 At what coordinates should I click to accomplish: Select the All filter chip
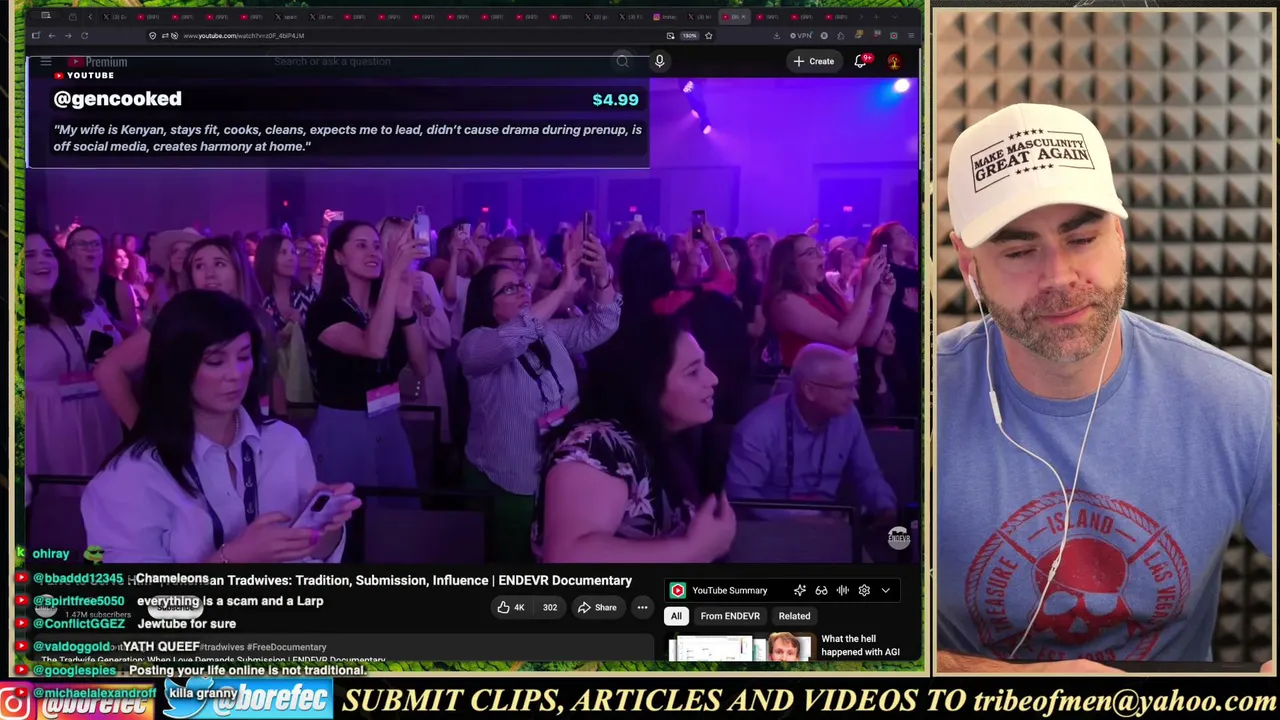click(676, 616)
